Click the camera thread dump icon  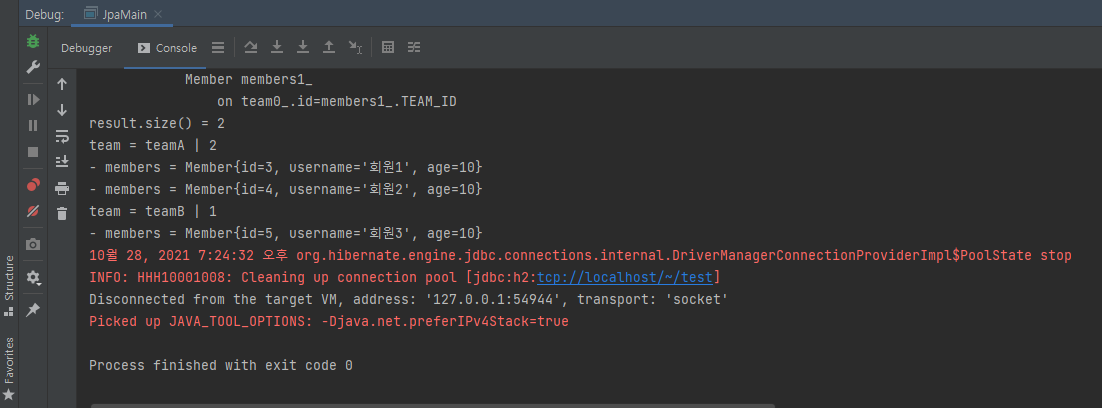33,244
